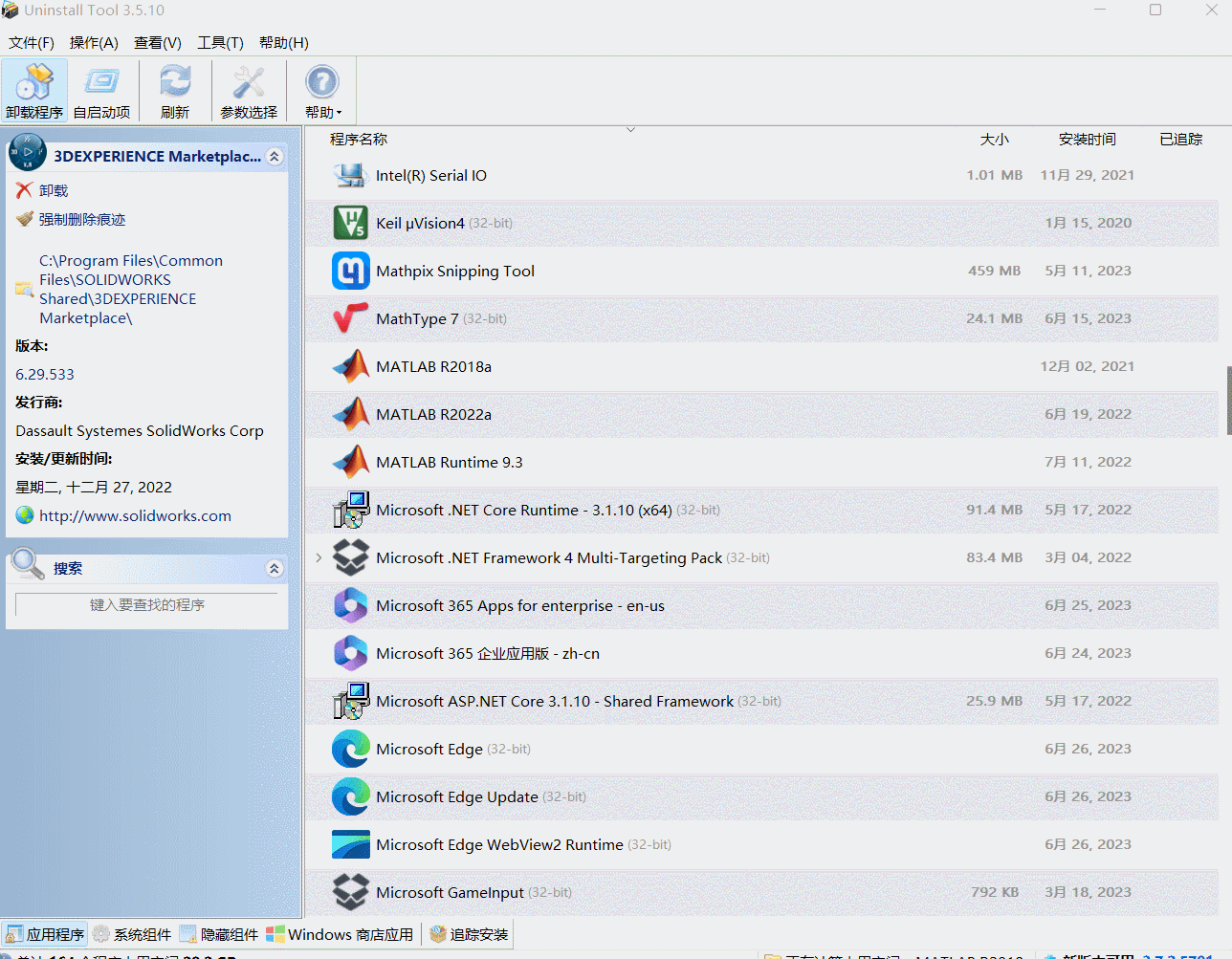Collapse the 3DEXPERIENCE Marketplace info panel
Viewport: 1232px width, 959px height.
pyautogui.click(x=275, y=156)
